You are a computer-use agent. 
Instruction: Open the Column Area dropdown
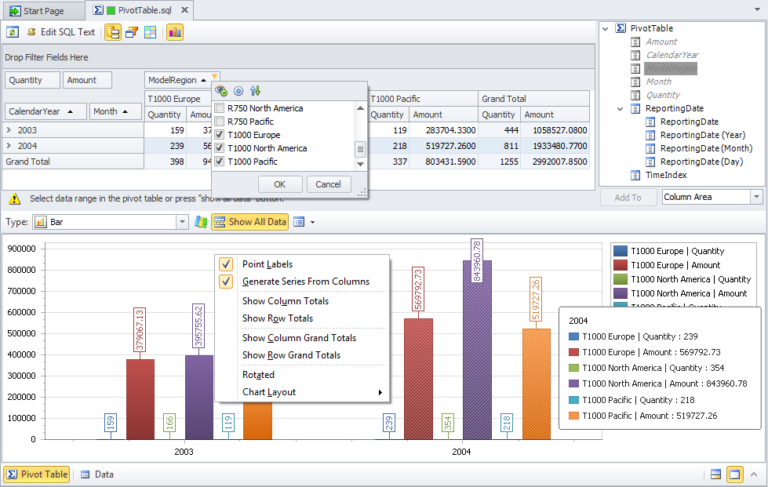(x=755, y=197)
